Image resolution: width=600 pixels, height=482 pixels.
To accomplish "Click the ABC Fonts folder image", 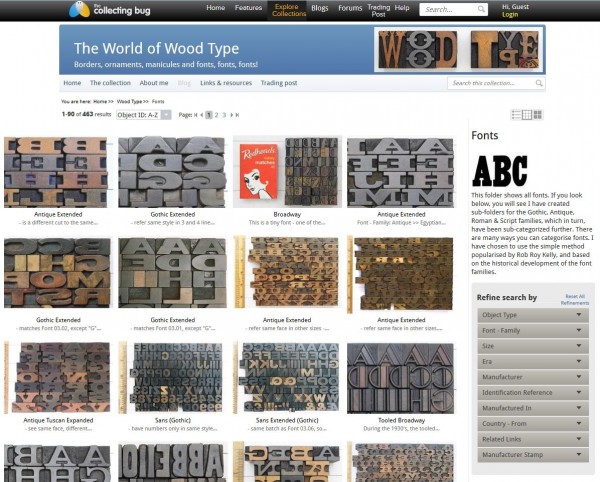I will coord(500,171).
